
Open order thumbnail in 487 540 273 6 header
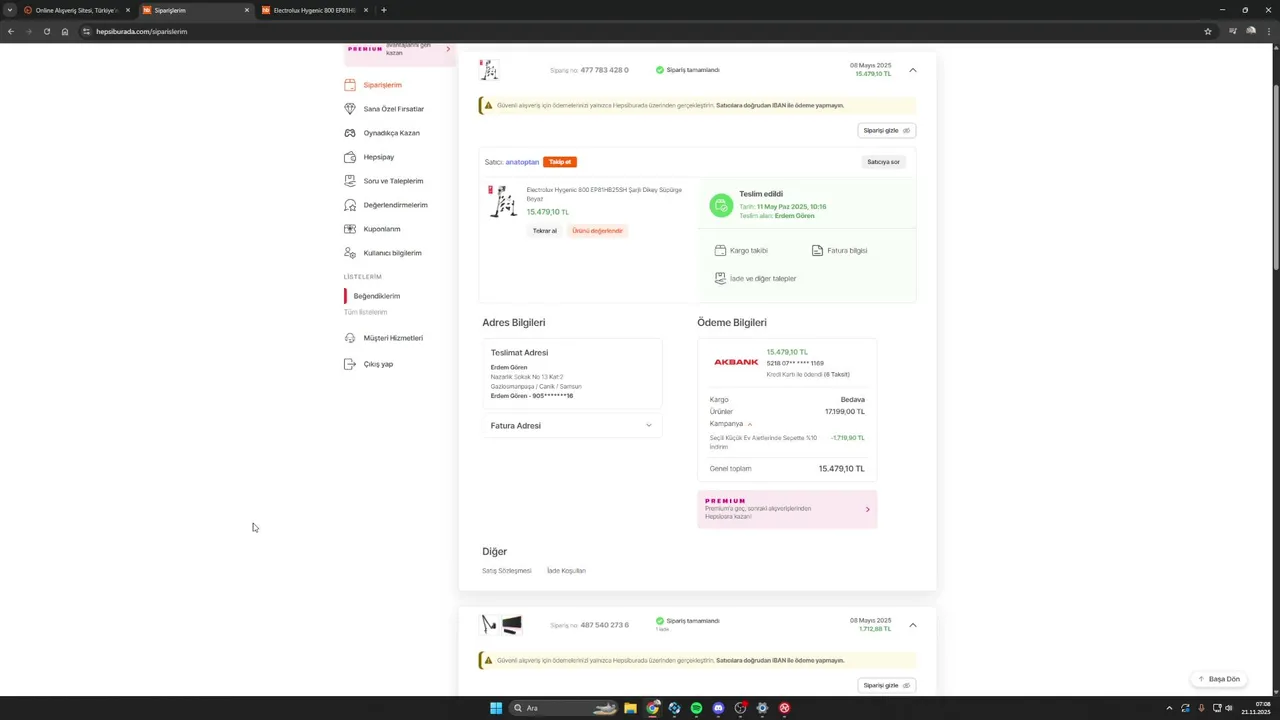click(501, 625)
